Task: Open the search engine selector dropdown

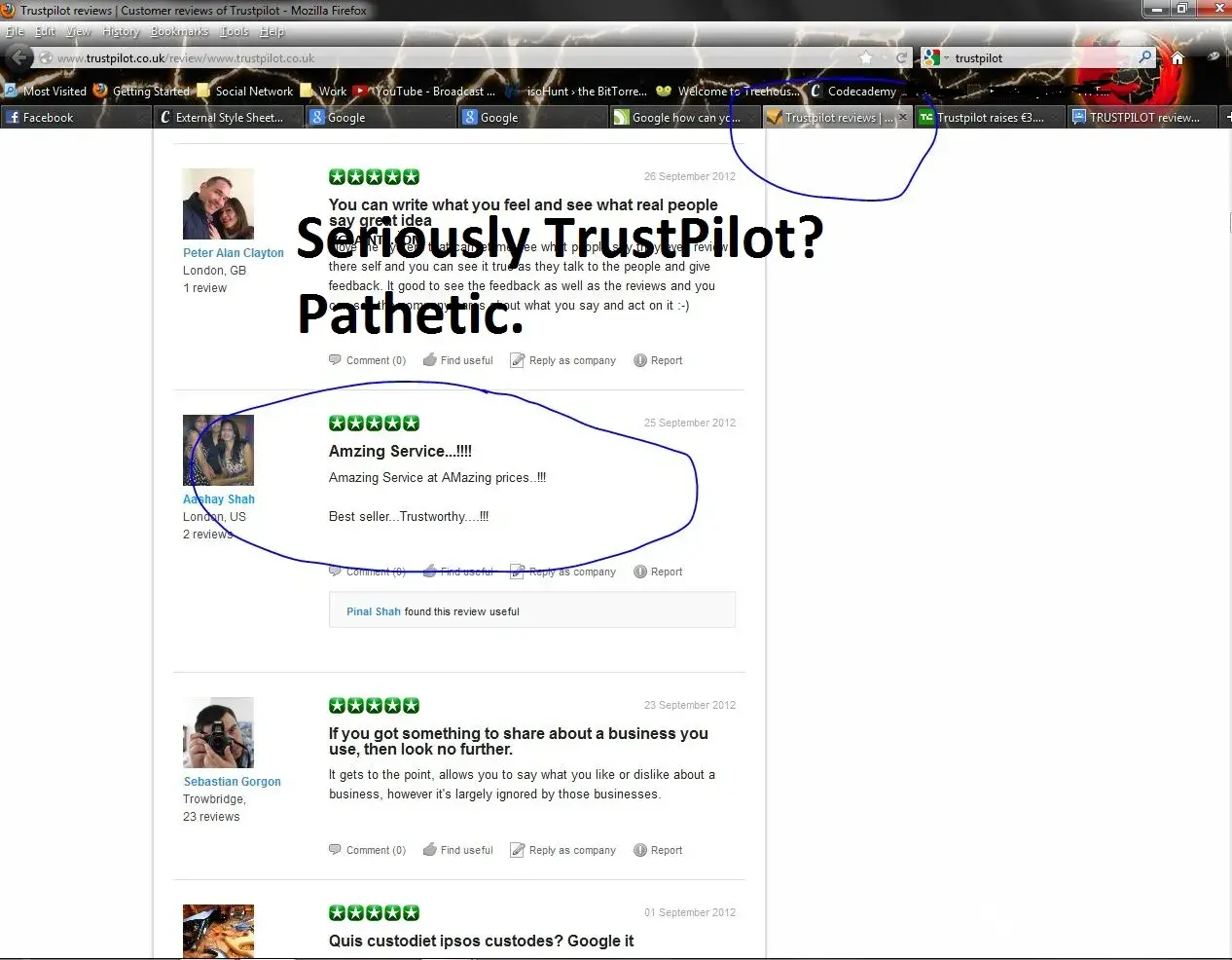Action: pyautogui.click(x=935, y=58)
